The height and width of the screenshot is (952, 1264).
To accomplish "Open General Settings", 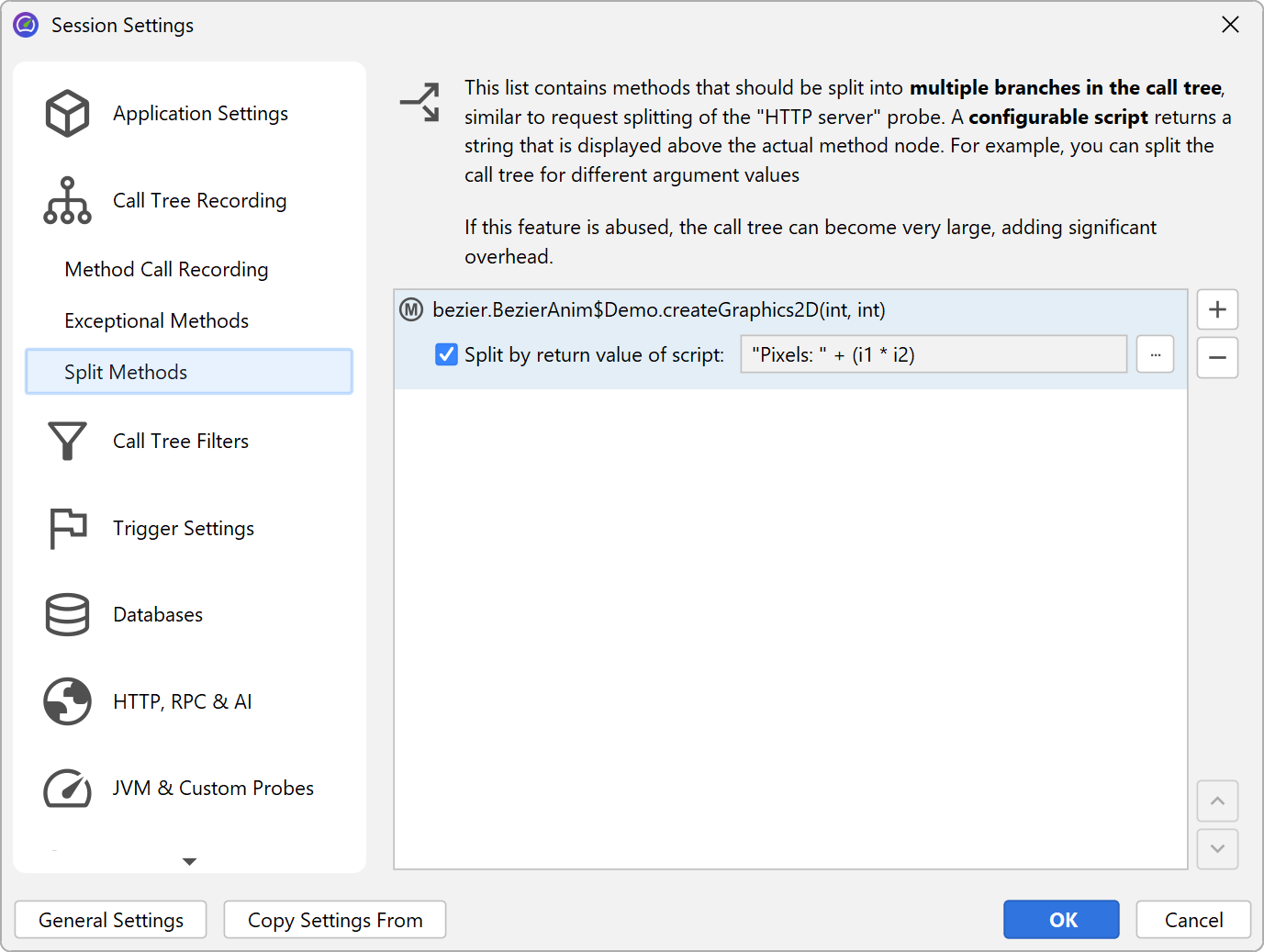I will 111,920.
